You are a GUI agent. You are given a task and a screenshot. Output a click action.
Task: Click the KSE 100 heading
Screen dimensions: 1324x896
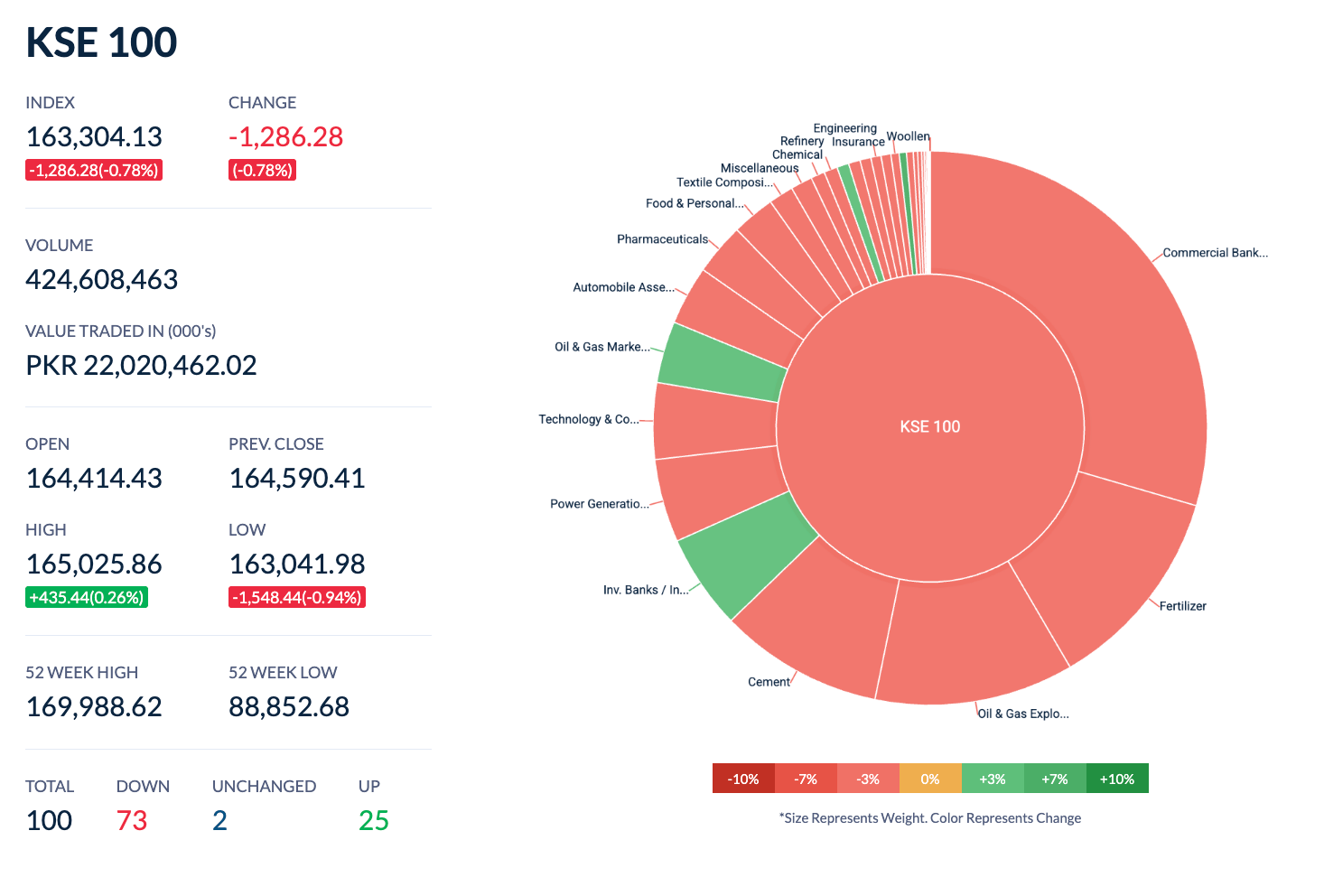pyautogui.click(x=101, y=42)
